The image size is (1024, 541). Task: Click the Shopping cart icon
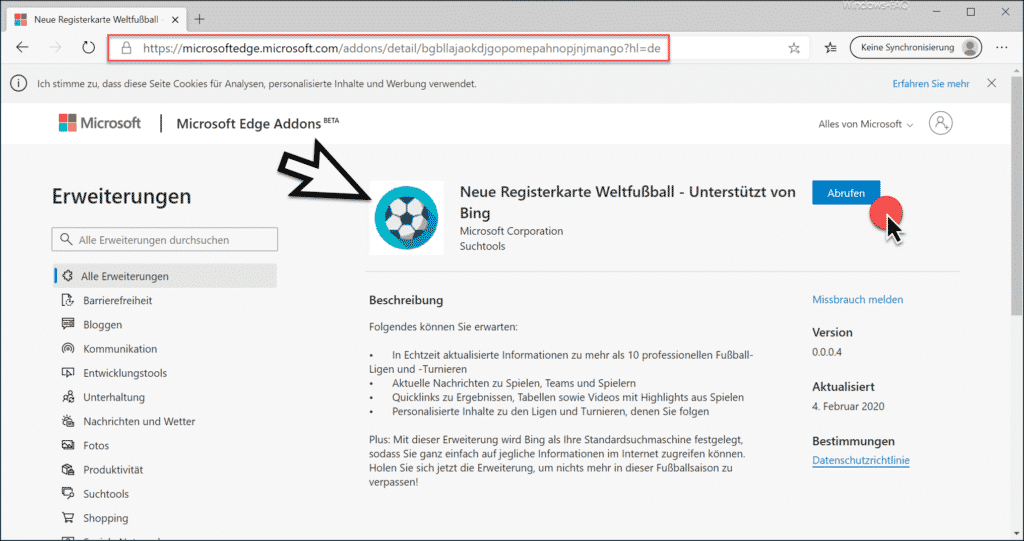point(68,517)
